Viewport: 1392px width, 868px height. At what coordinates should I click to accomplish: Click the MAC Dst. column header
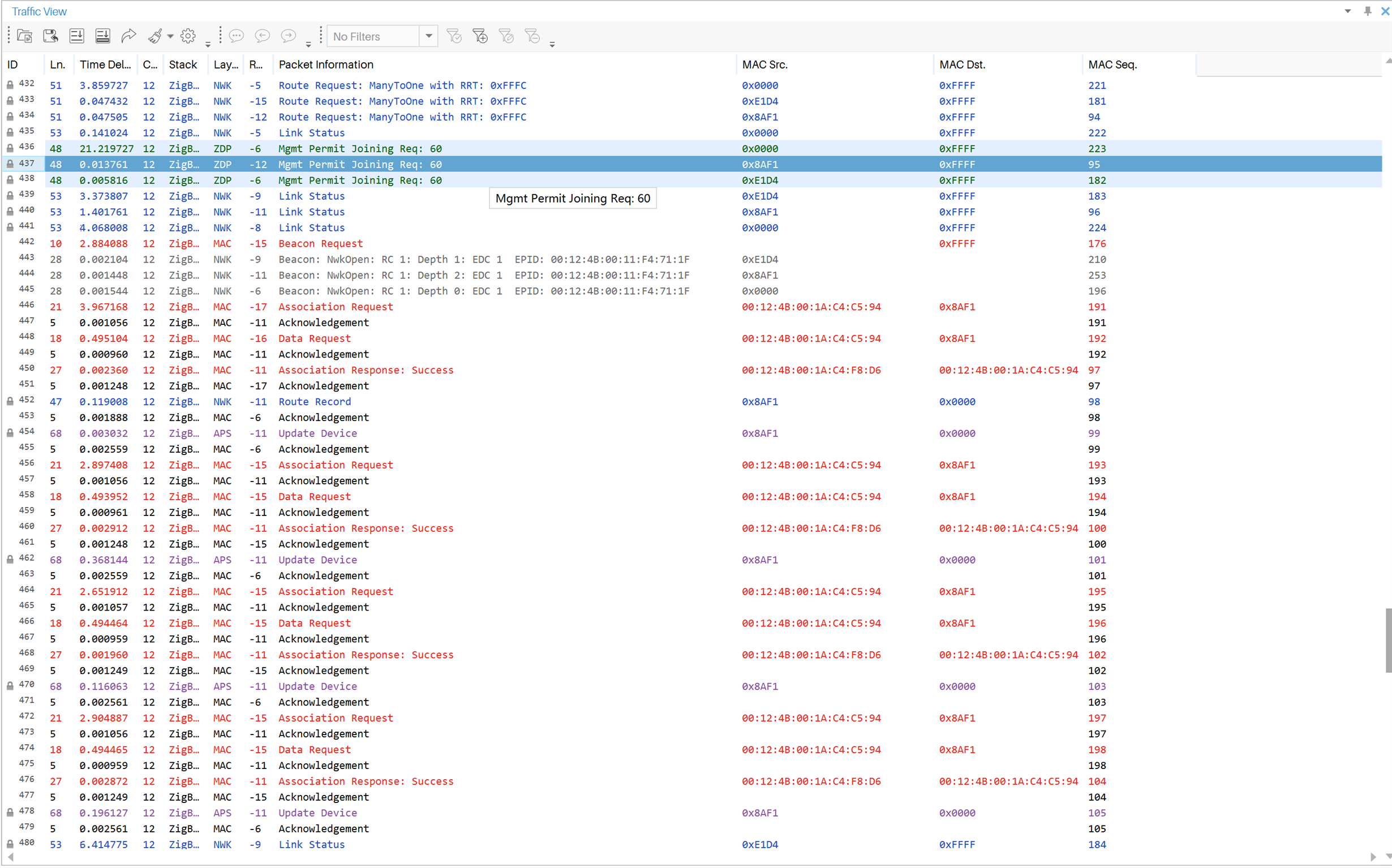pyautogui.click(x=1008, y=65)
